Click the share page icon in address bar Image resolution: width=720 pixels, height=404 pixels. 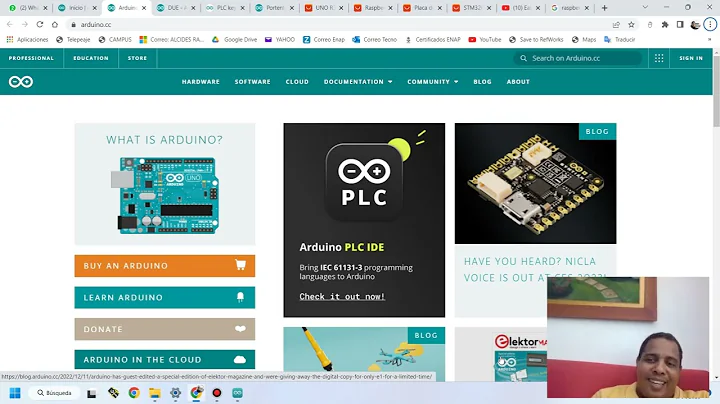(616, 24)
